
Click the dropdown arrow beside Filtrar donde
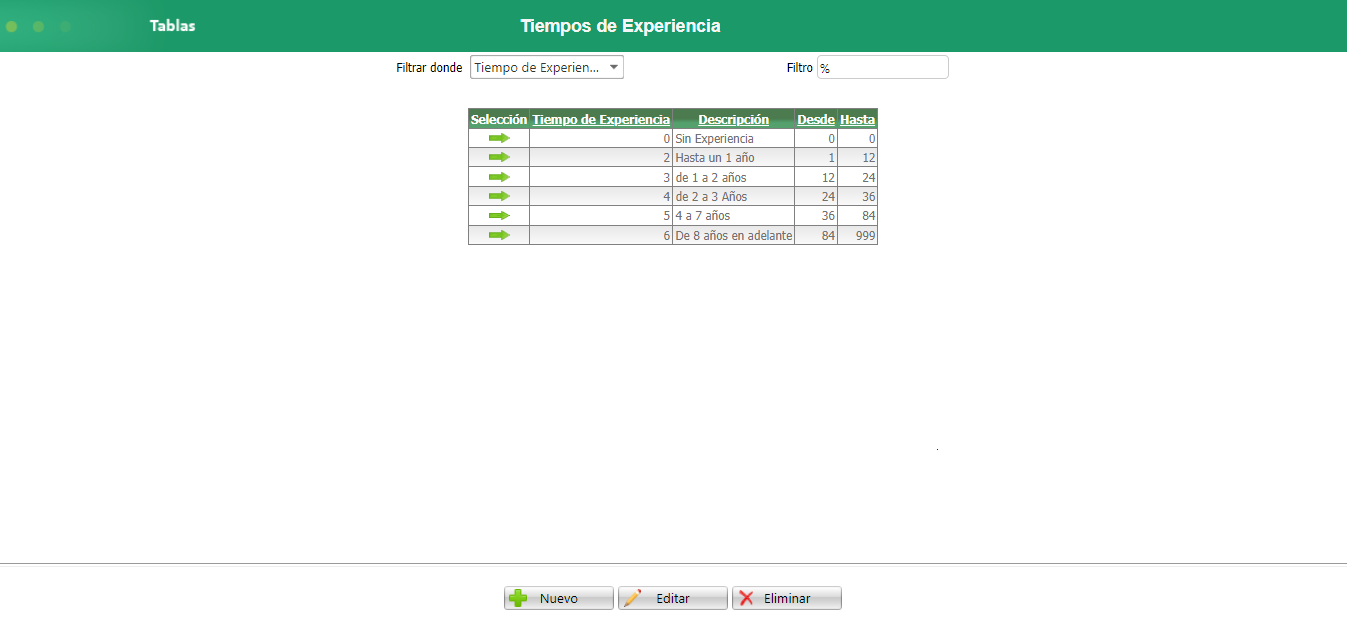[613, 67]
